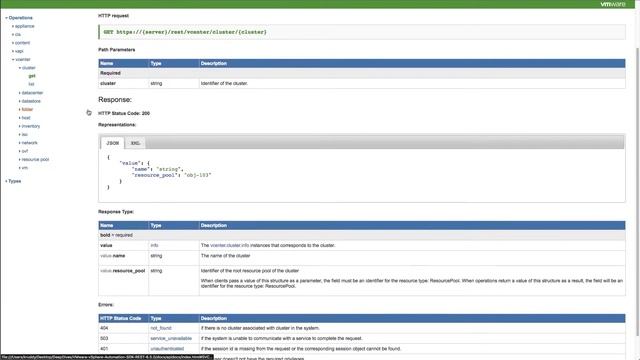Follow the vcenter.cluster.info link

(229, 245)
